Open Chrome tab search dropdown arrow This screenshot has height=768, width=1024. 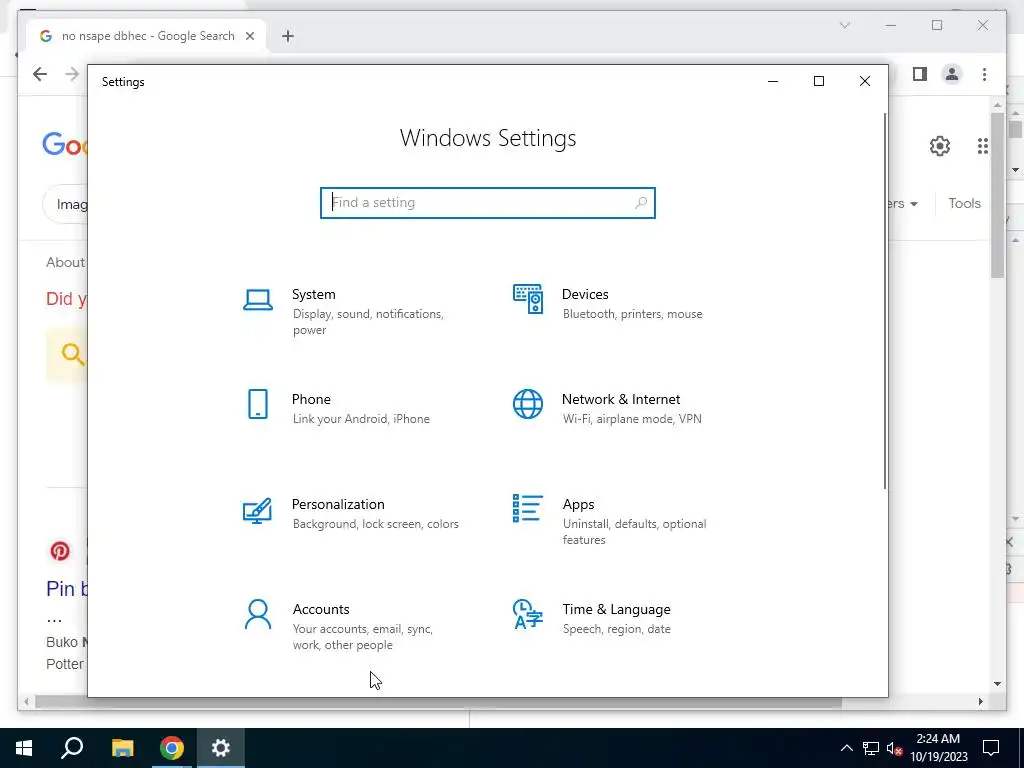point(844,25)
